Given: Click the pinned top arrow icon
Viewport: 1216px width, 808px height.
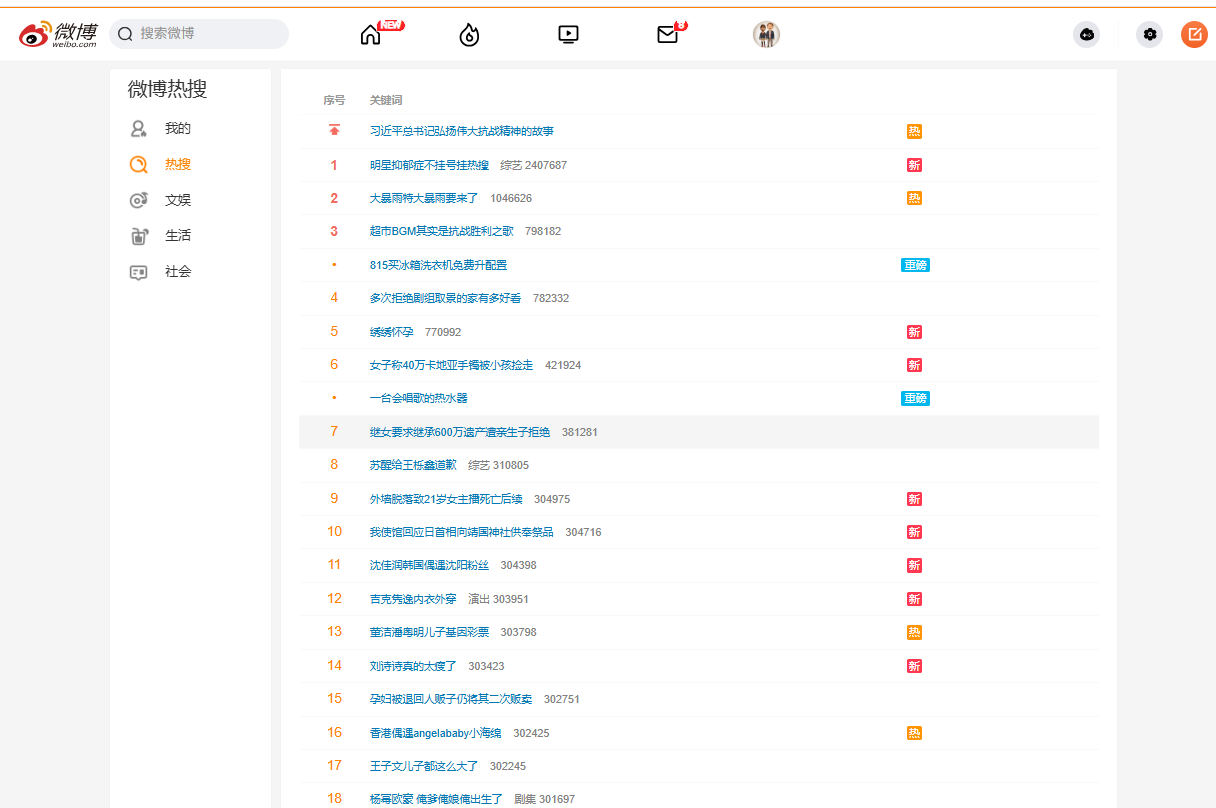Looking at the screenshot, I should [334, 131].
